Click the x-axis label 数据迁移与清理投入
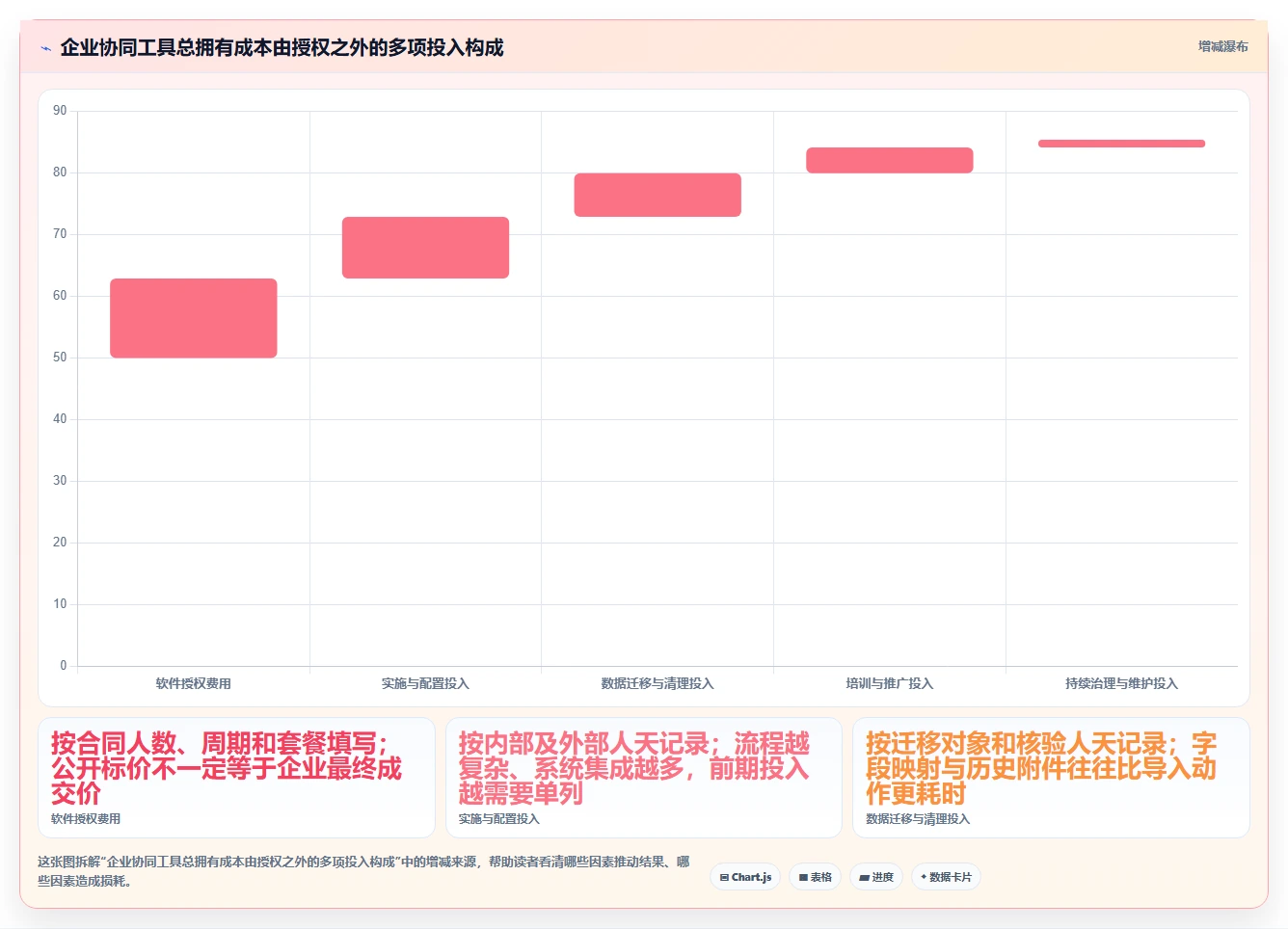This screenshot has height=929, width=1288. tap(657, 683)
